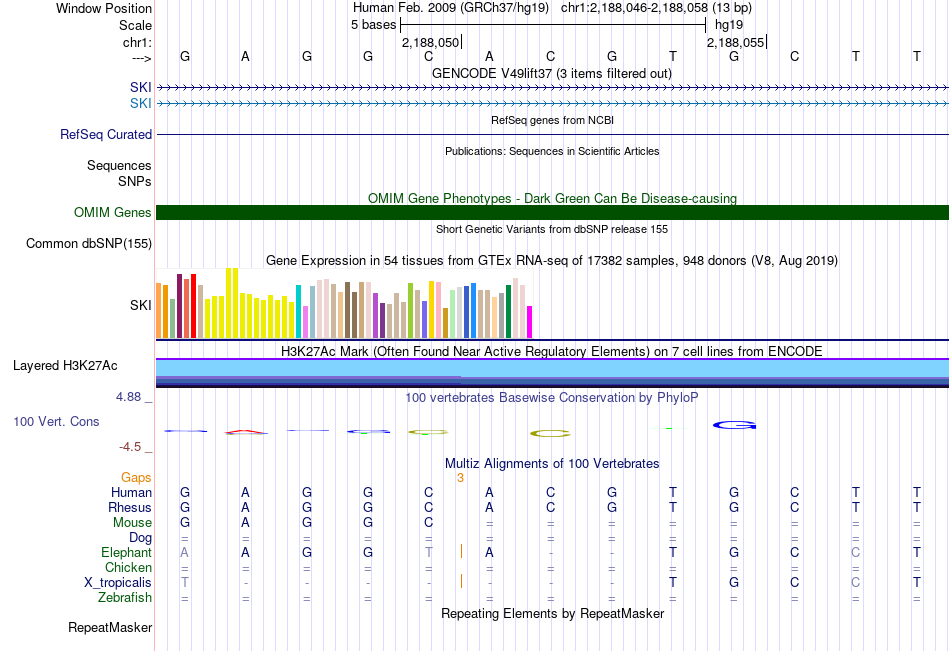Image resolution: width=950 pixels, height=651 pixels.
Task: Click the magenta GTEx bar at the end
Action: [x=530, y=322]
